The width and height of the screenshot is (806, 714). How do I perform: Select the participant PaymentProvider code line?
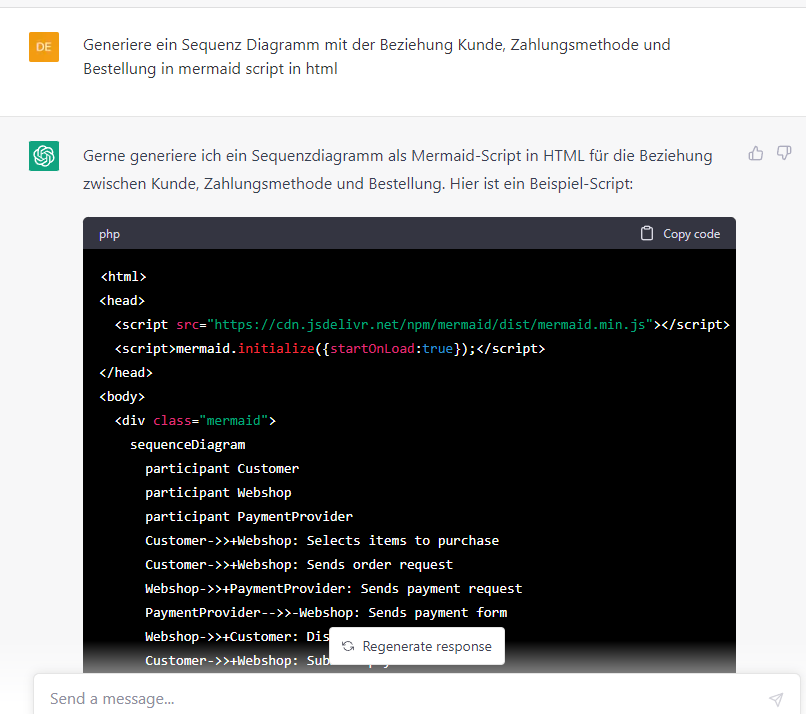click(248, 516)
